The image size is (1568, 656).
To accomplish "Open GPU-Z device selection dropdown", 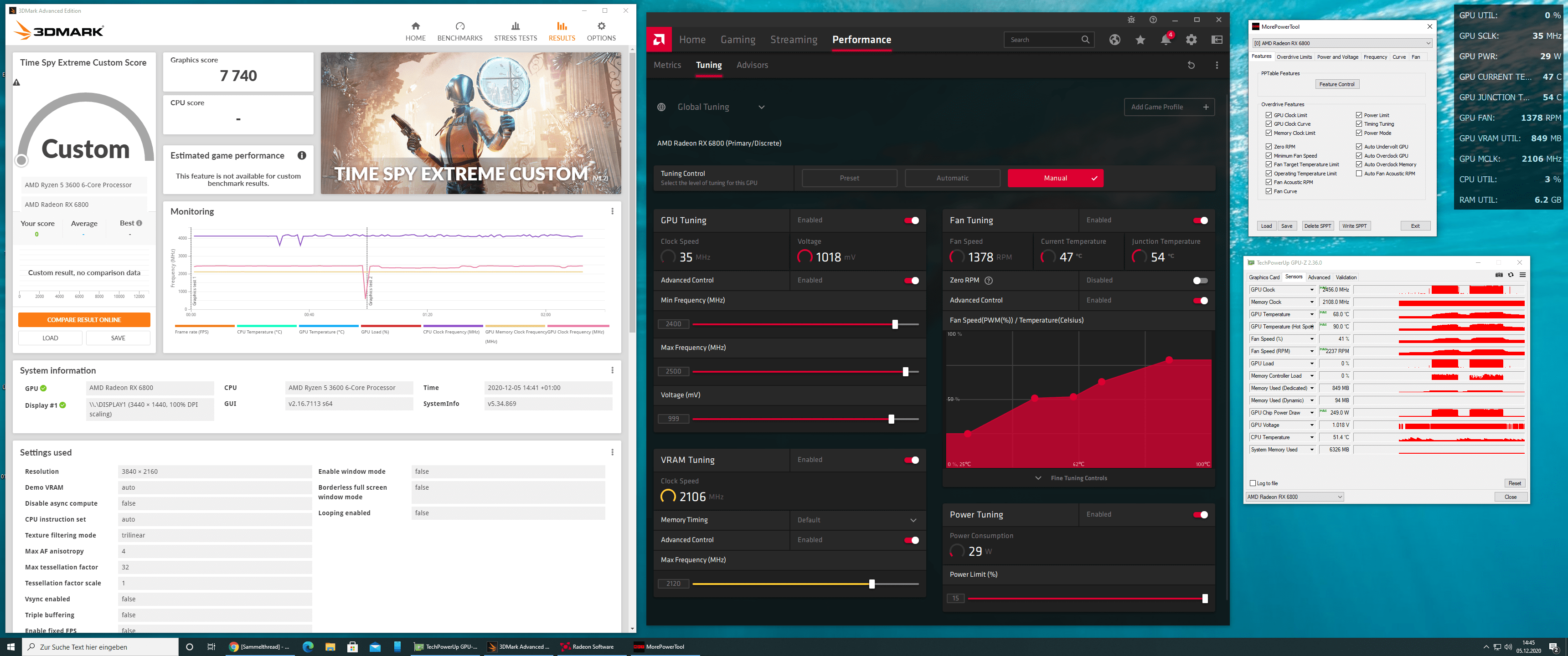I will [x=1294, y=497].
